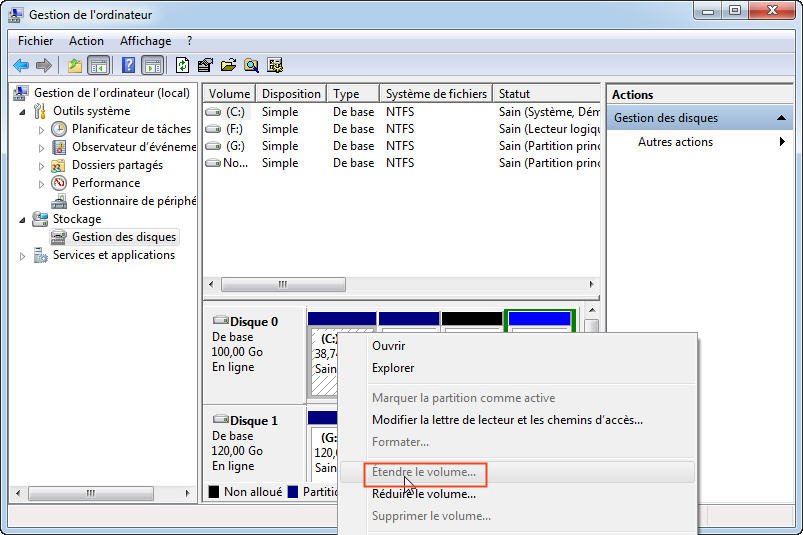Select Gestion des disques in tree
Screen dimensions: 803x535
[x=124, y=237]
